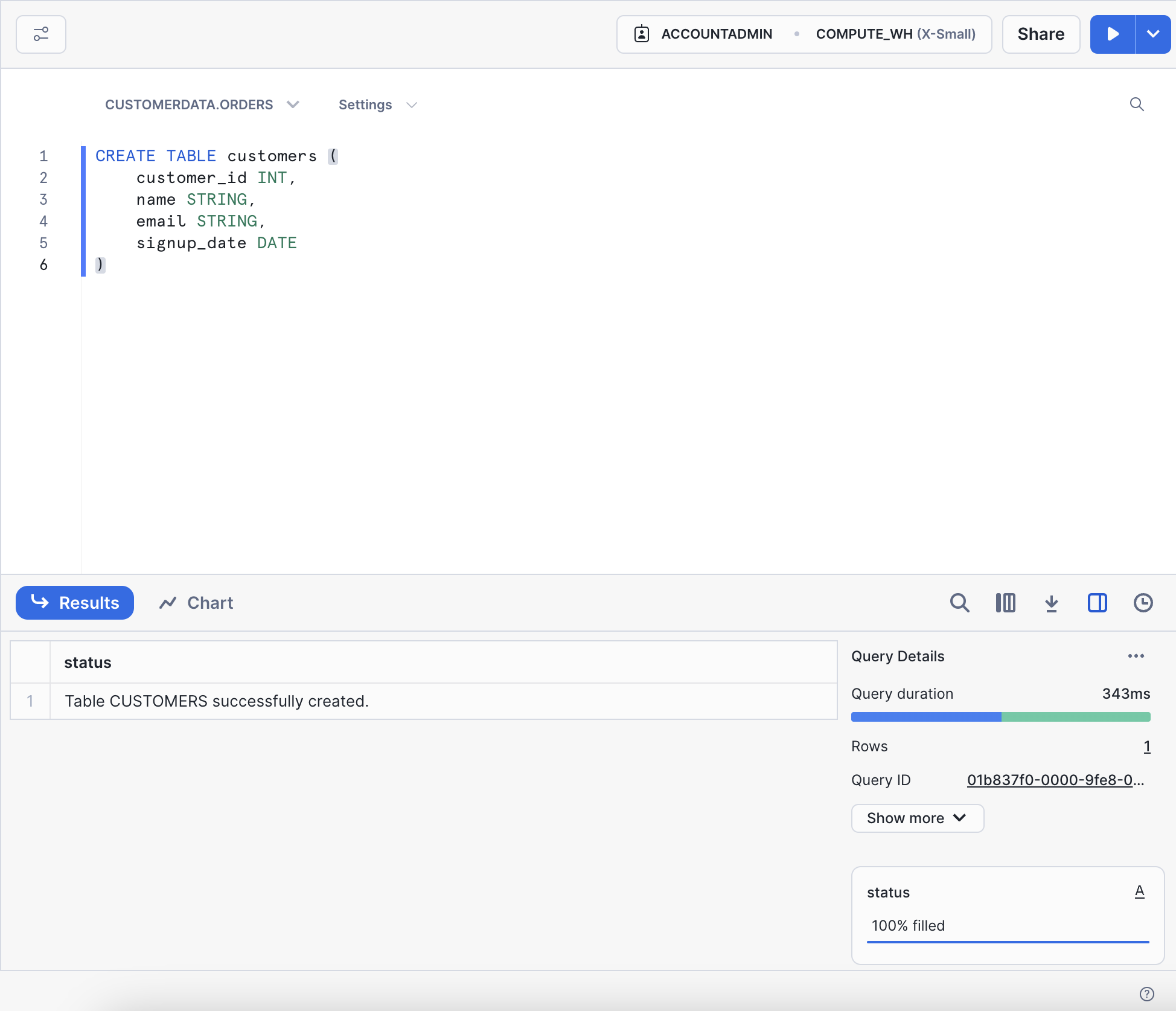Click row number 1 in results table

tap(30, 701)
